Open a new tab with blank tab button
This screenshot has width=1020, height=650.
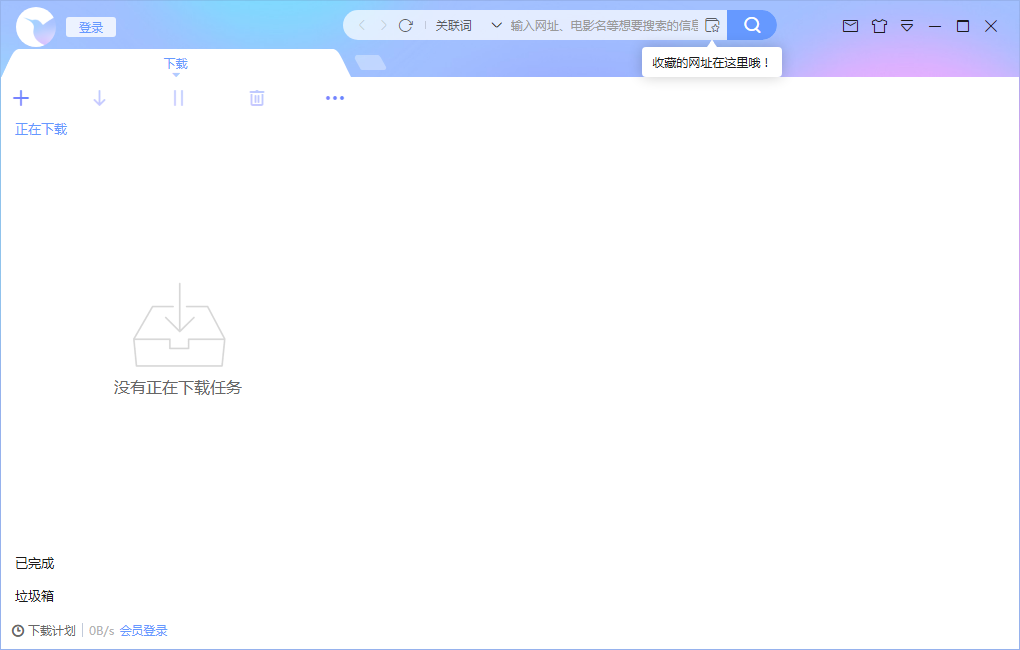[x=370, y=62]
